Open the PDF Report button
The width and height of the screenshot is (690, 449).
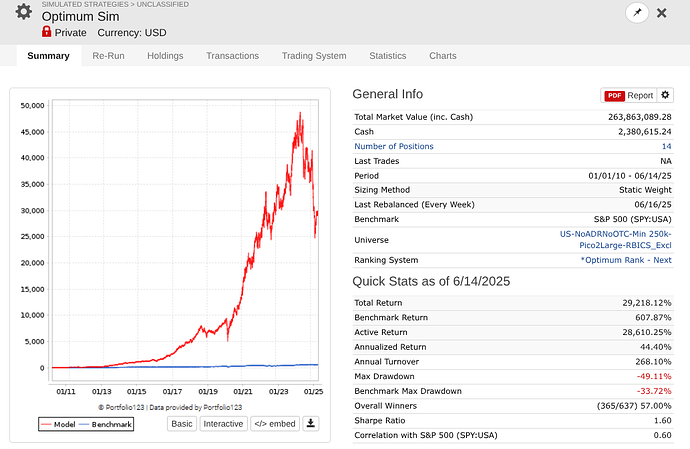tap(628, 96)
